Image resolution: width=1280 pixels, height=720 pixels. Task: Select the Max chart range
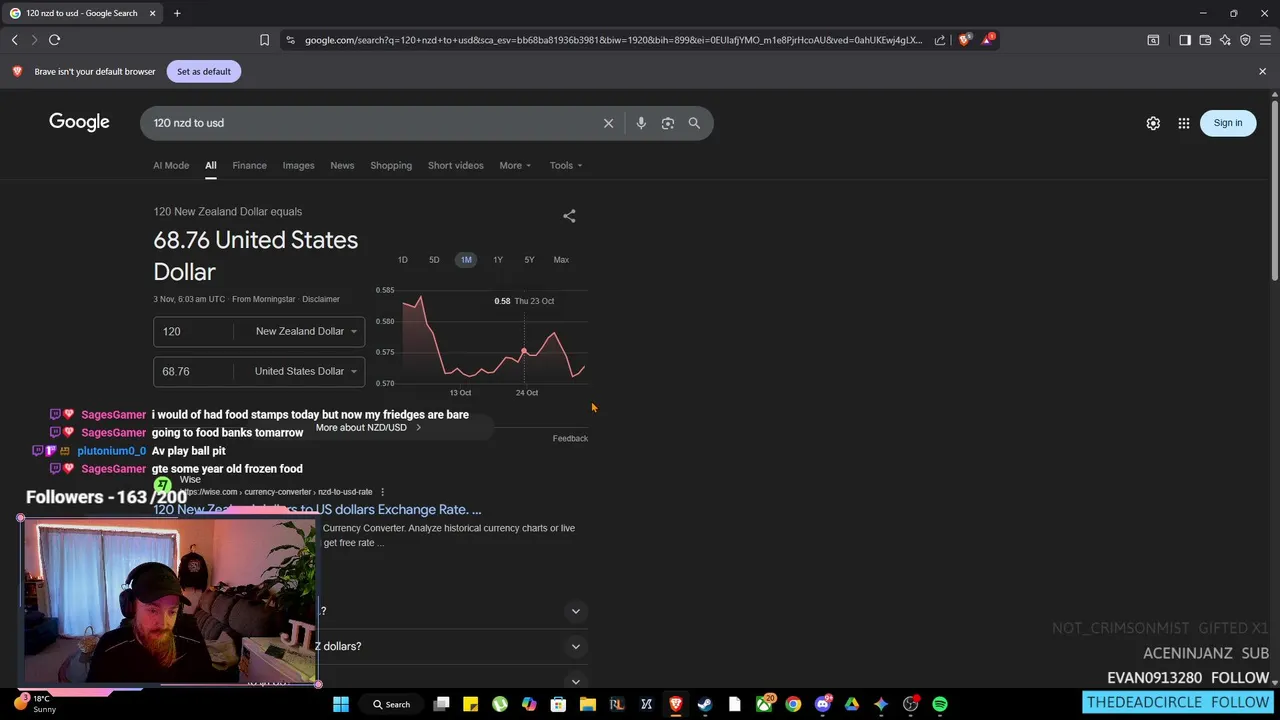point(561,260)
